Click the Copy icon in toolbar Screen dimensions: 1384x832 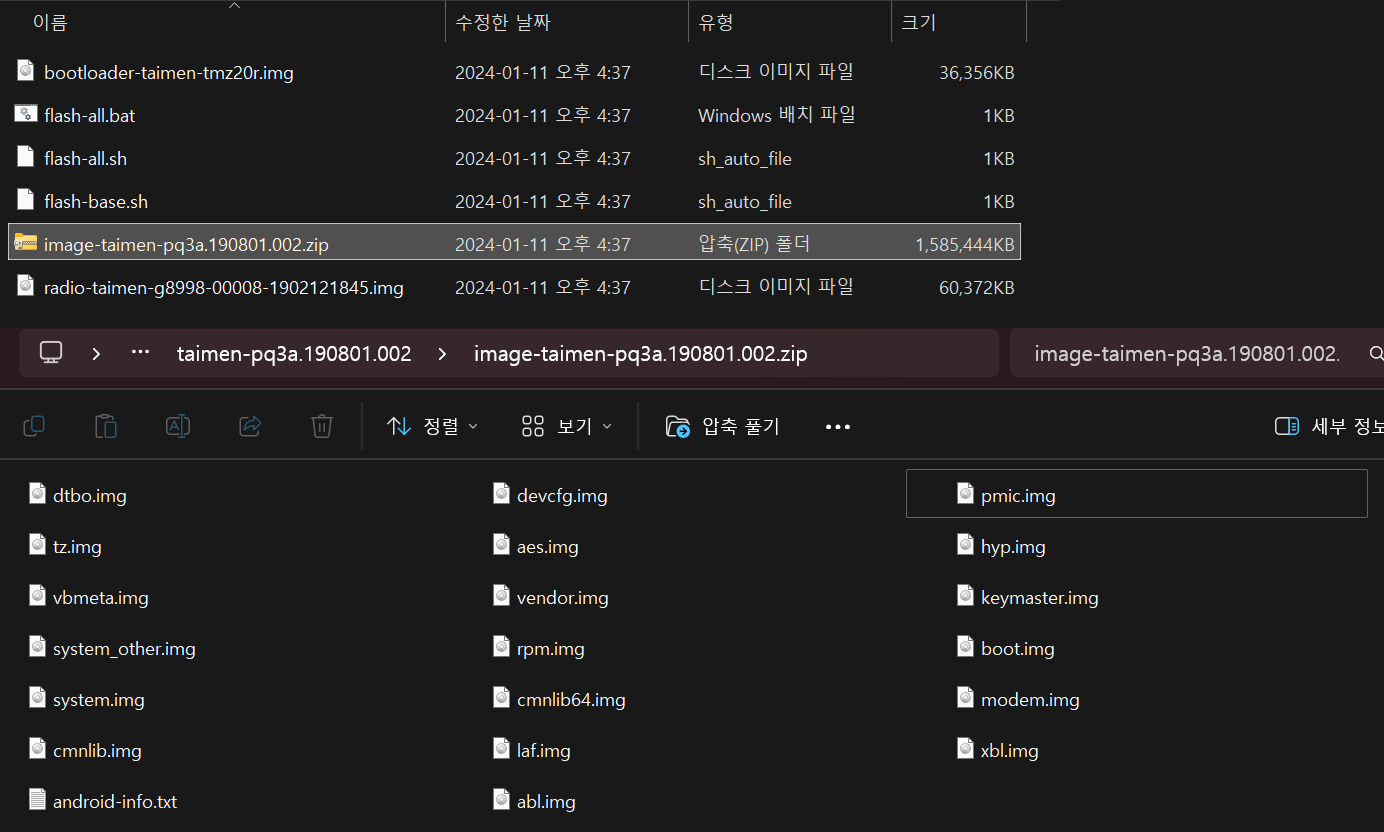pos(34,426)
